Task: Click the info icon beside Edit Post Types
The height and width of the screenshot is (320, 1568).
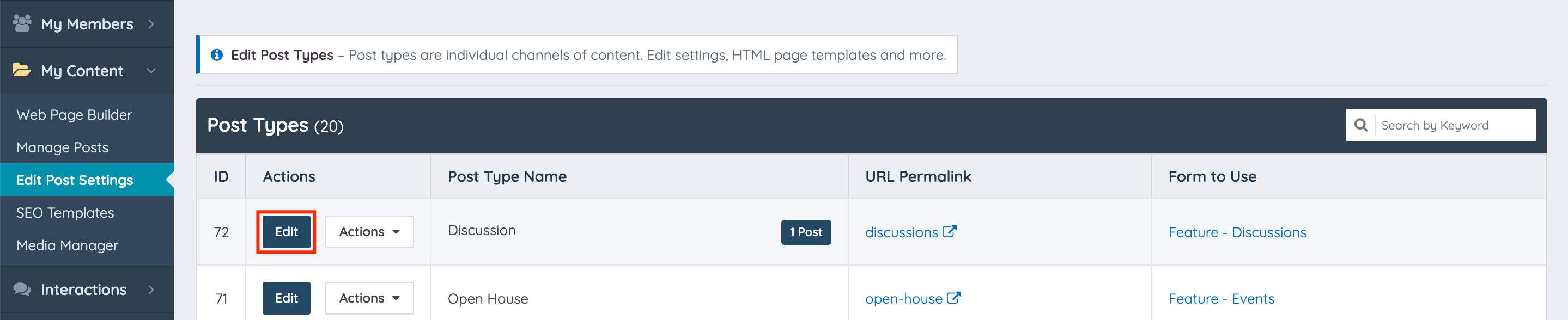Action: point(216,56)
